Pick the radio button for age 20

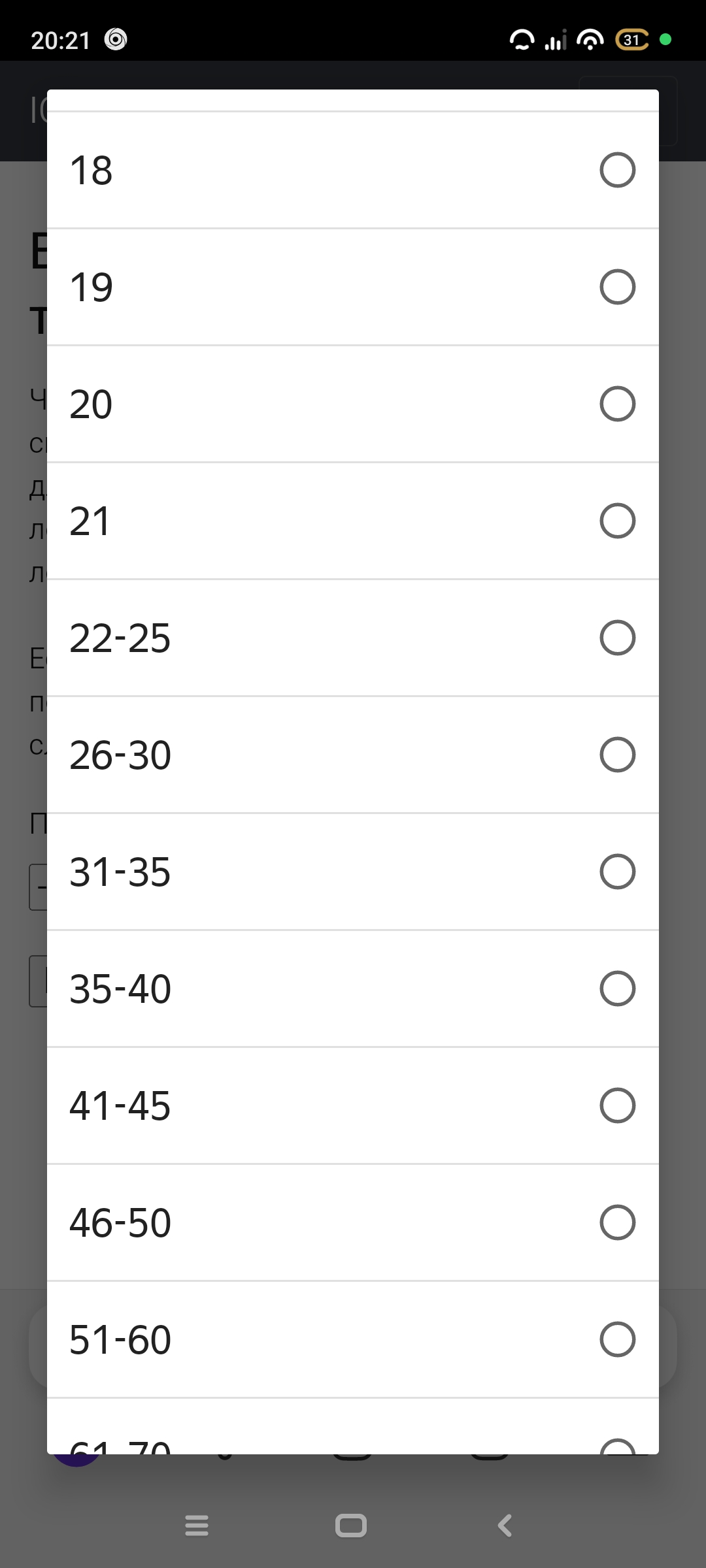[617, 404]
